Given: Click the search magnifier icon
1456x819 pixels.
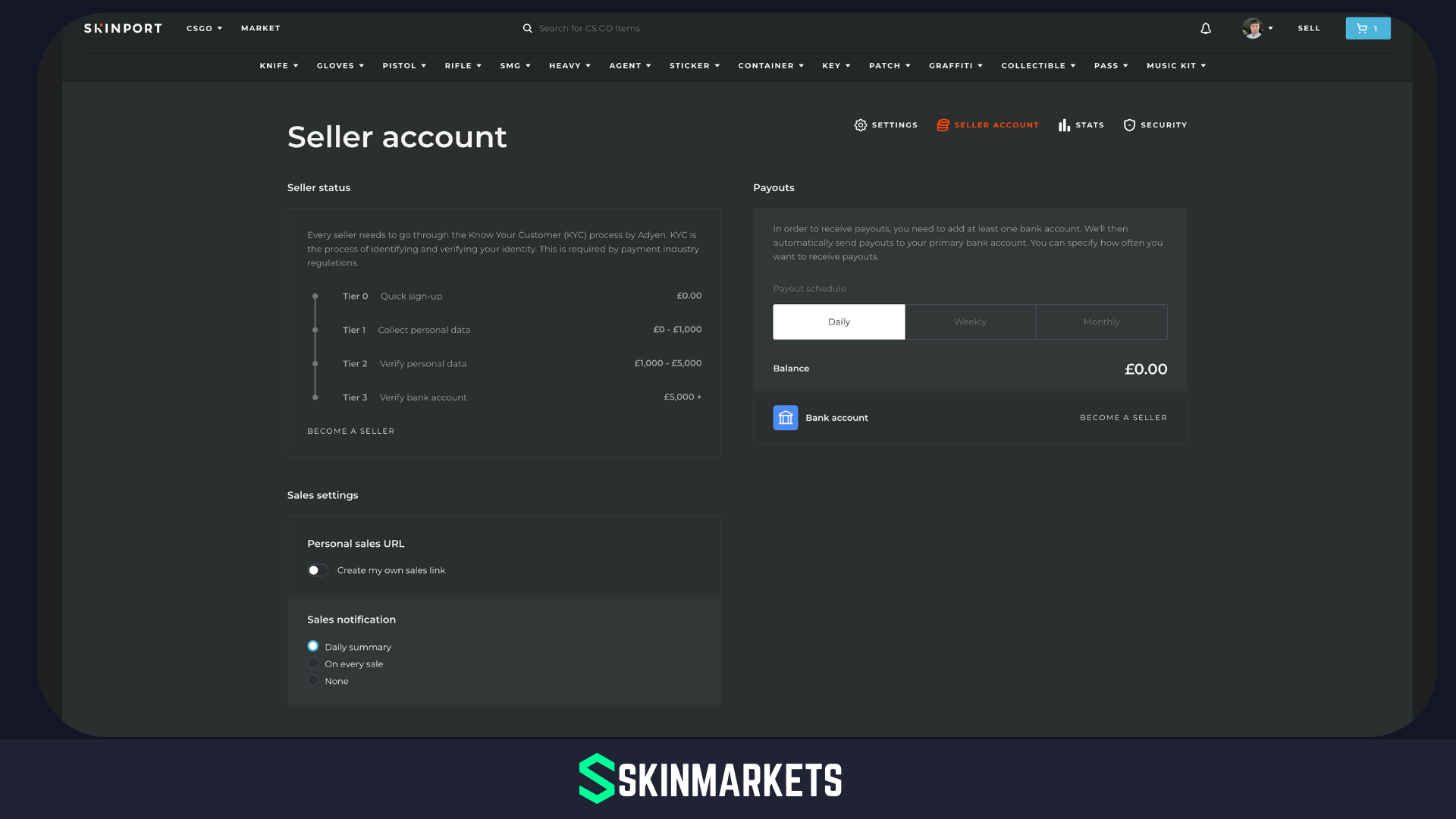Looking at the screenshot, I should [x=528, y=28].
